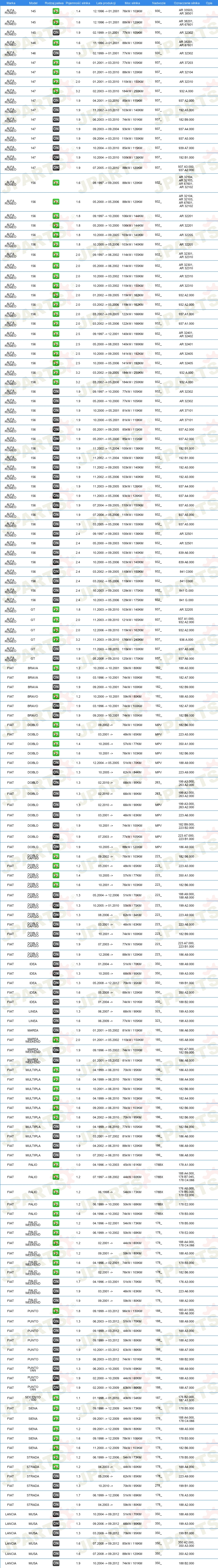Select the 125kW / 170KM power cell
Viewport: 218px width, 1568px height.
click(x=132, y=659)
